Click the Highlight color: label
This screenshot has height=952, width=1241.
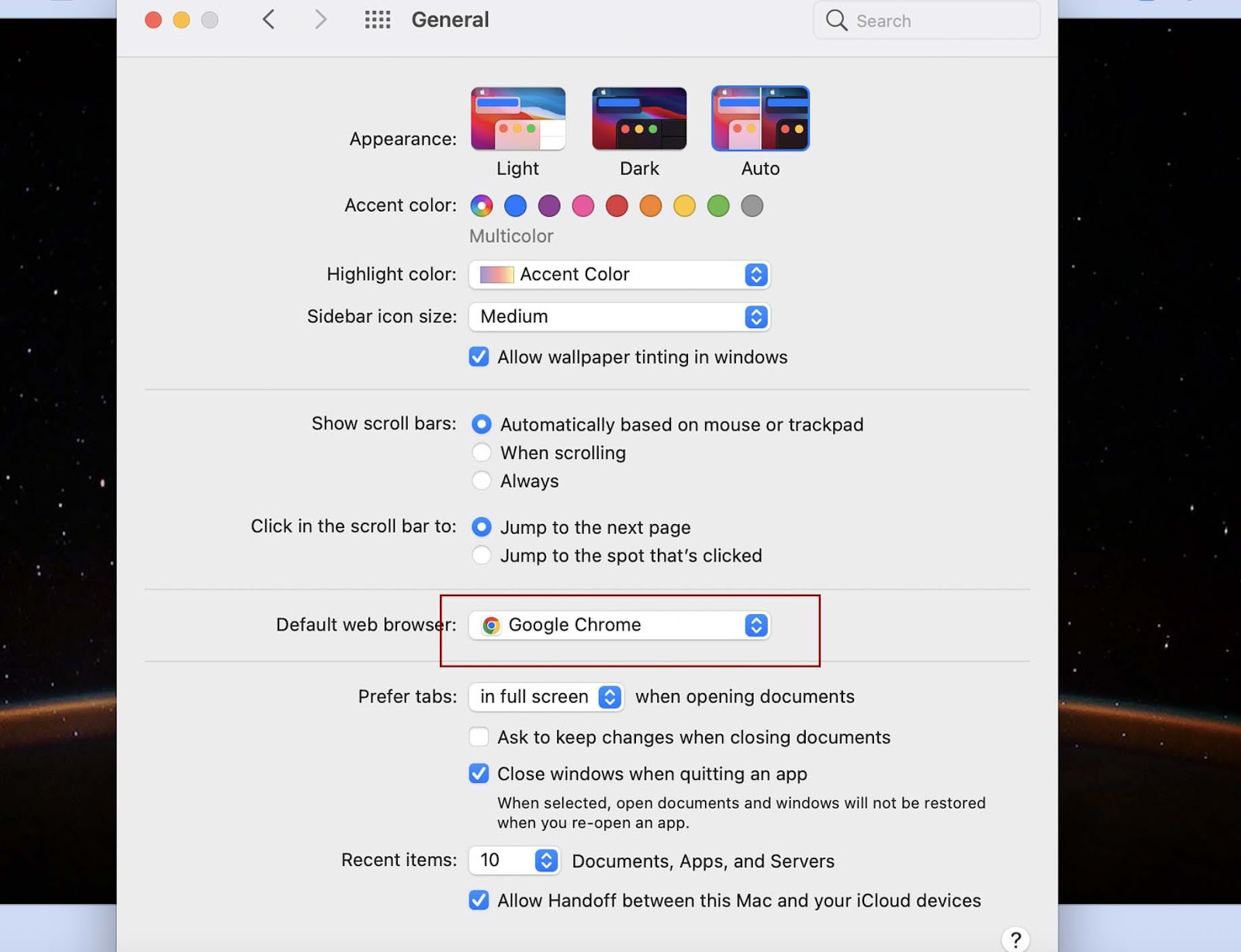(392, 274)
